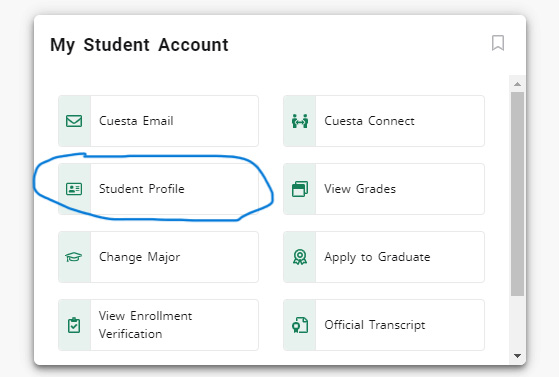The width and height of the screenshot is (559, 377).
Task: Click the vertical scrollbar thumb
Action: click(517, 194)
